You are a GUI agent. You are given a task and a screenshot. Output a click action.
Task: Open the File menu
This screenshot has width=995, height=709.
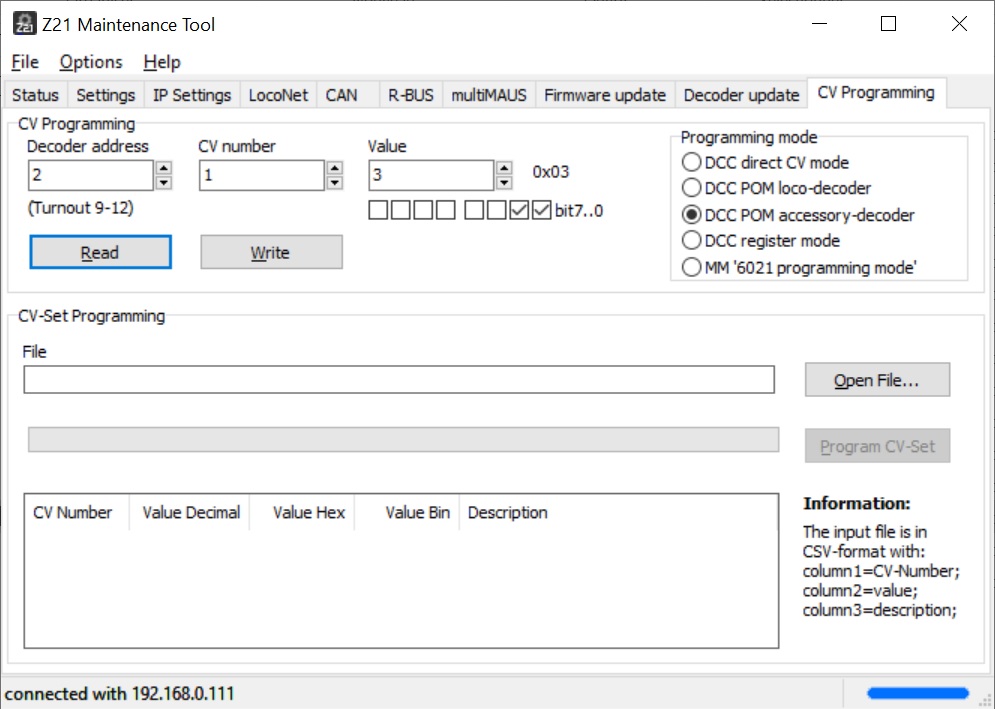coord(25,62)
